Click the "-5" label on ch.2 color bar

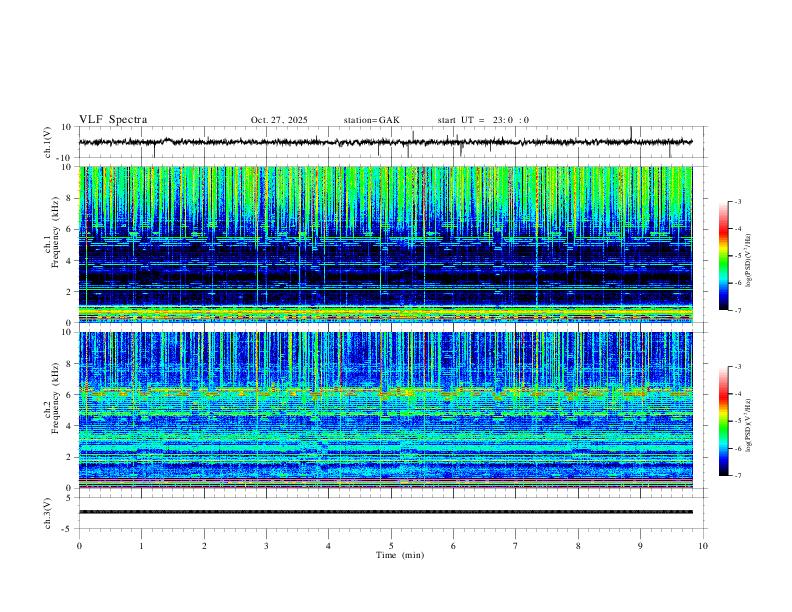(738, 421)
